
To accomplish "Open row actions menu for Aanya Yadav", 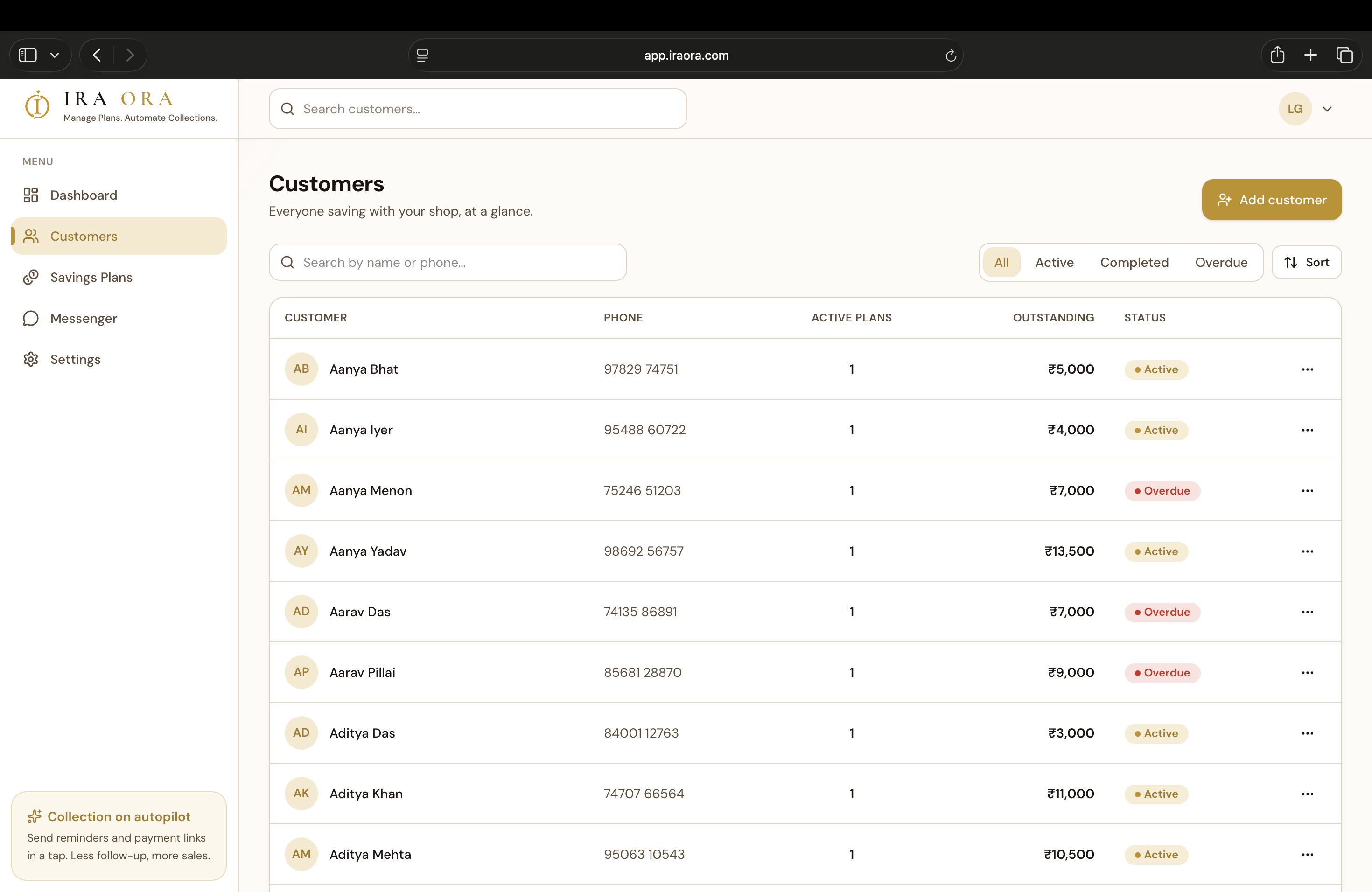I will pos(1307,551).
